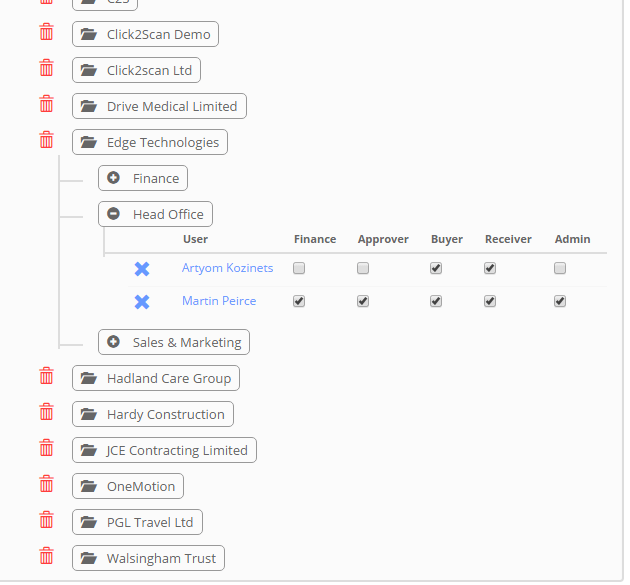Delete the Drive Medical Limited company
The width and height of the screenshot is (630, 585).
coord(46,104)
